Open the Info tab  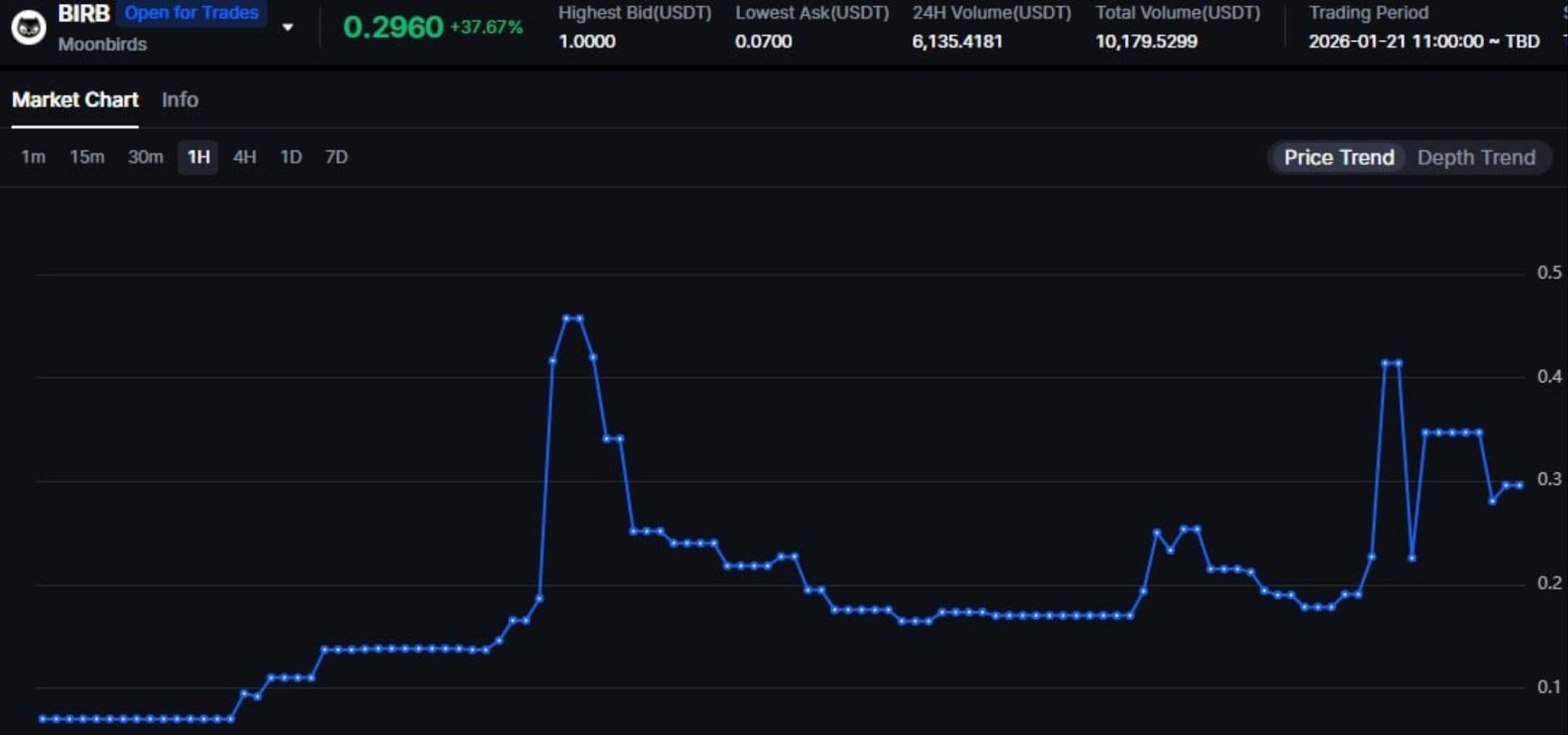pos(180,100)
